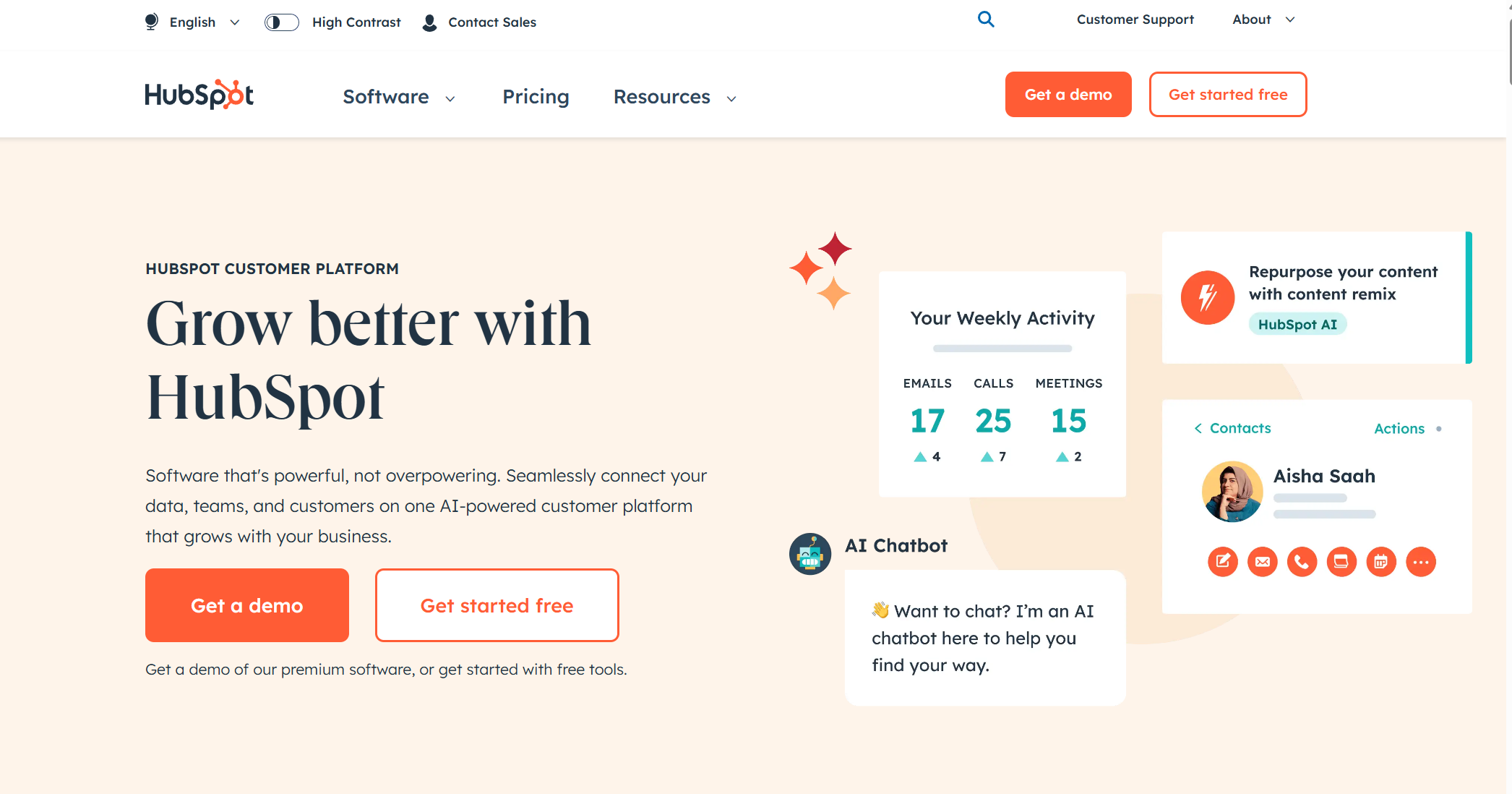This screenshot has height=794, width=1512.
Task: Expand the About dropdown menu
Action: pyautogui.click(x=1263, y=20)
